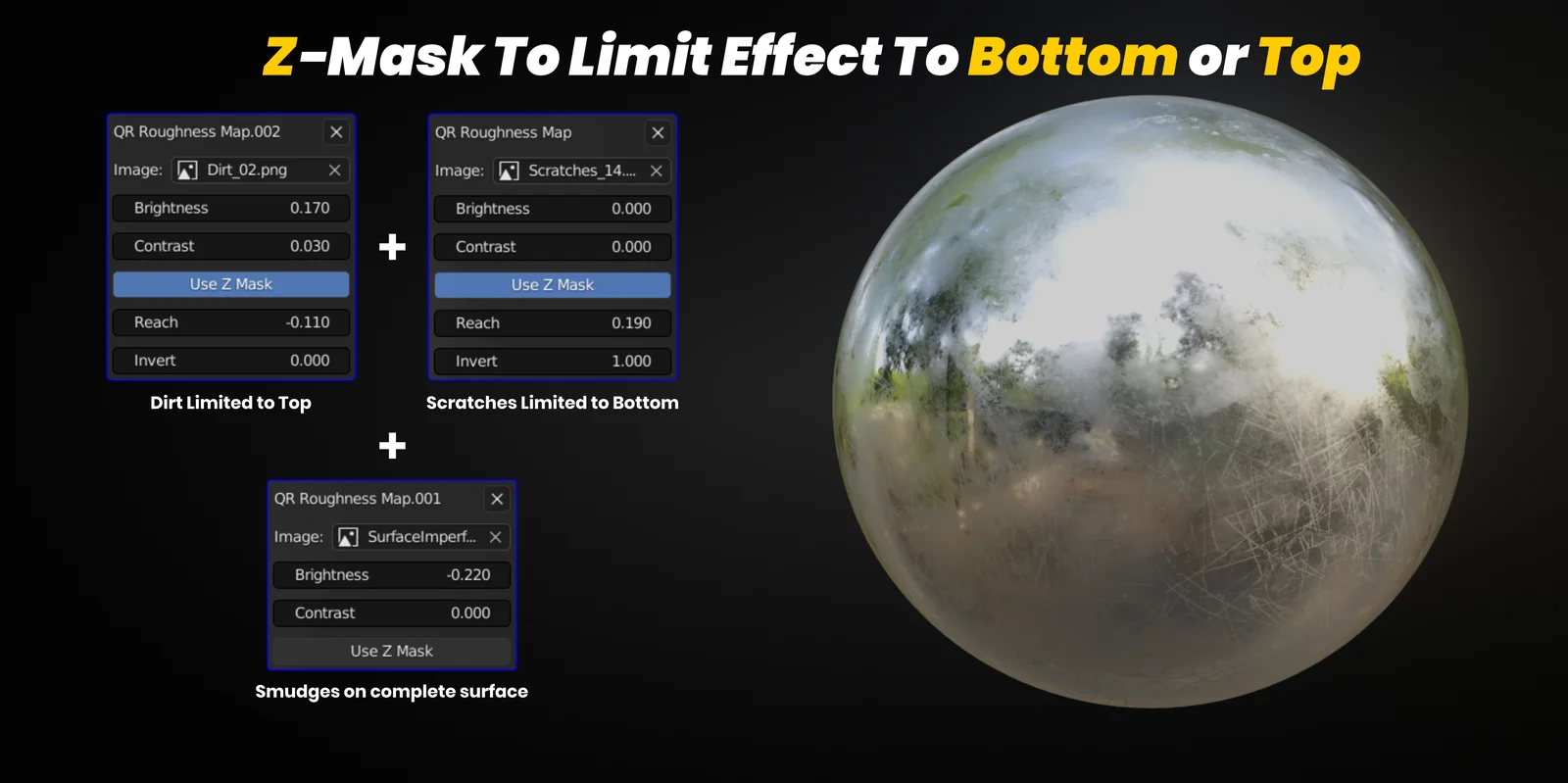Enable Use Z Mask in Roughness Map.001
The height and width of the screenshot is (783, 1568).
click(392, 651)
